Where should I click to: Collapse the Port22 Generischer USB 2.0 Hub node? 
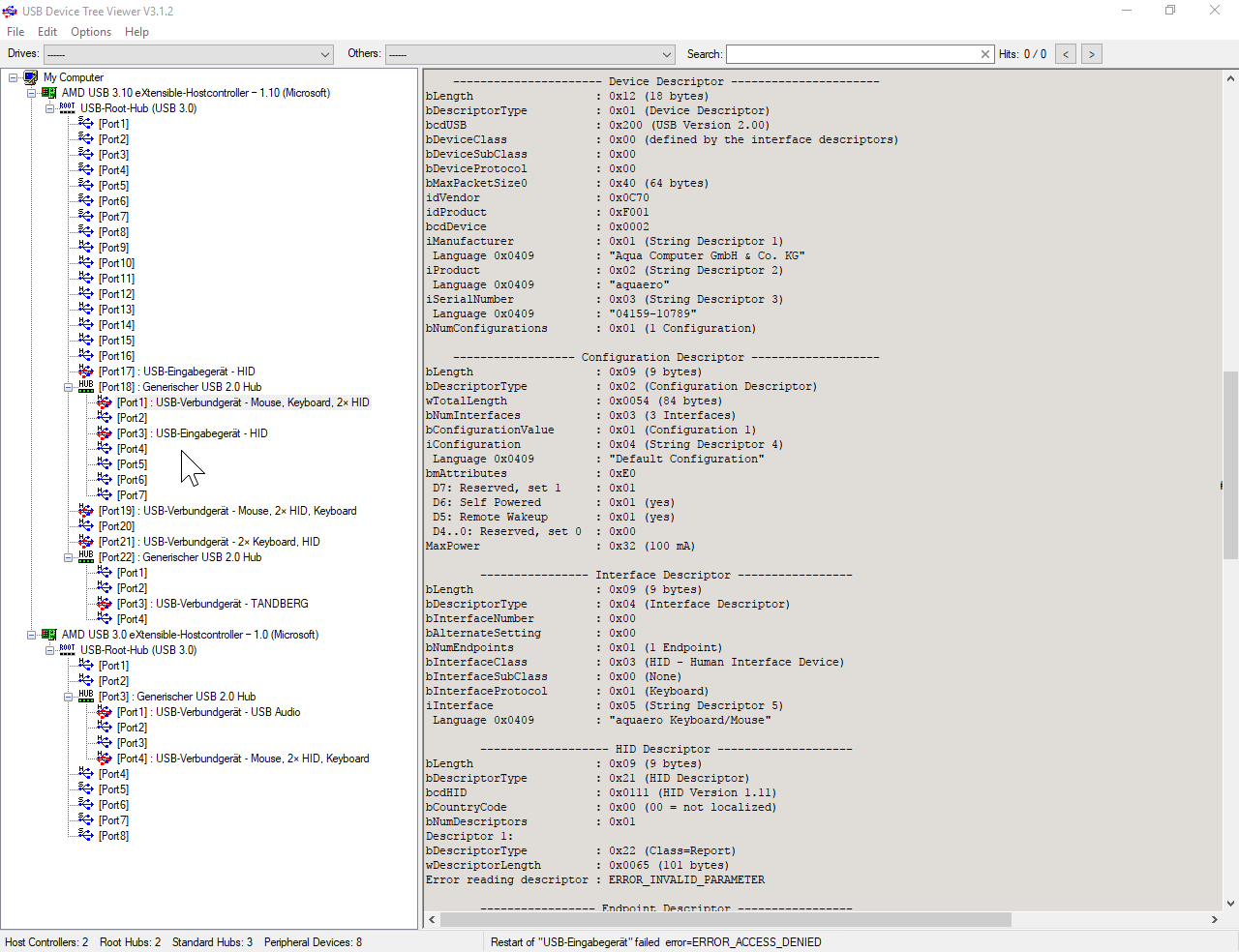coord(69,557)
